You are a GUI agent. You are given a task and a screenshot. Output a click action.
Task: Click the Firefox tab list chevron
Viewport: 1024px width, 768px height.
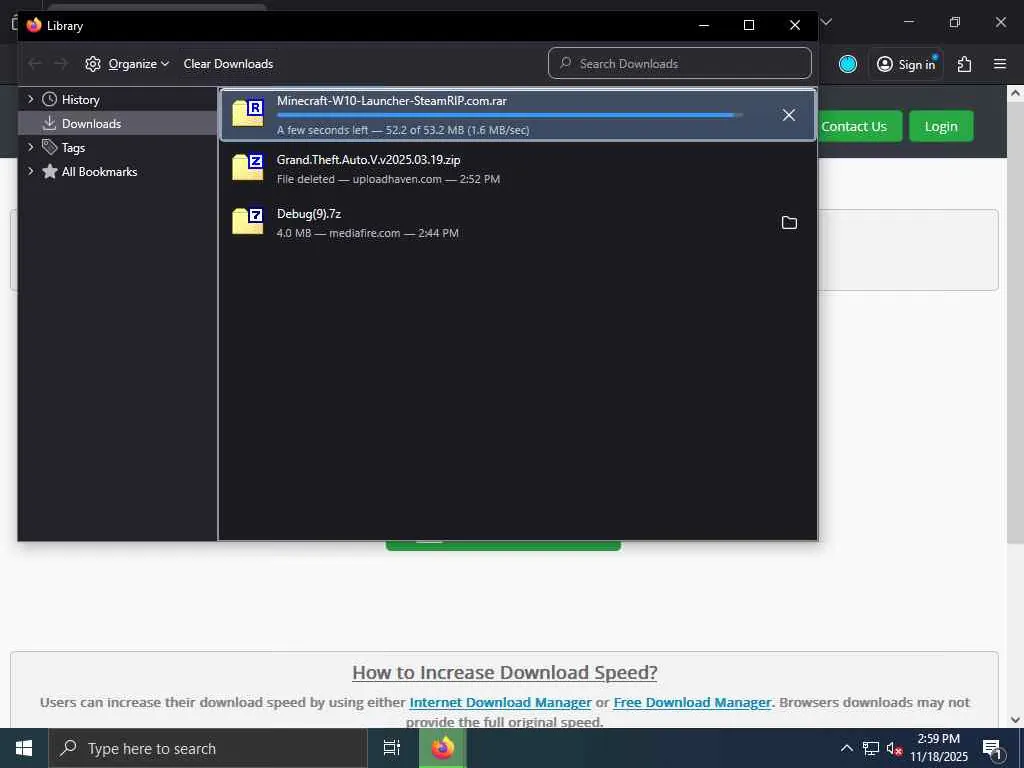coord(827,22)
